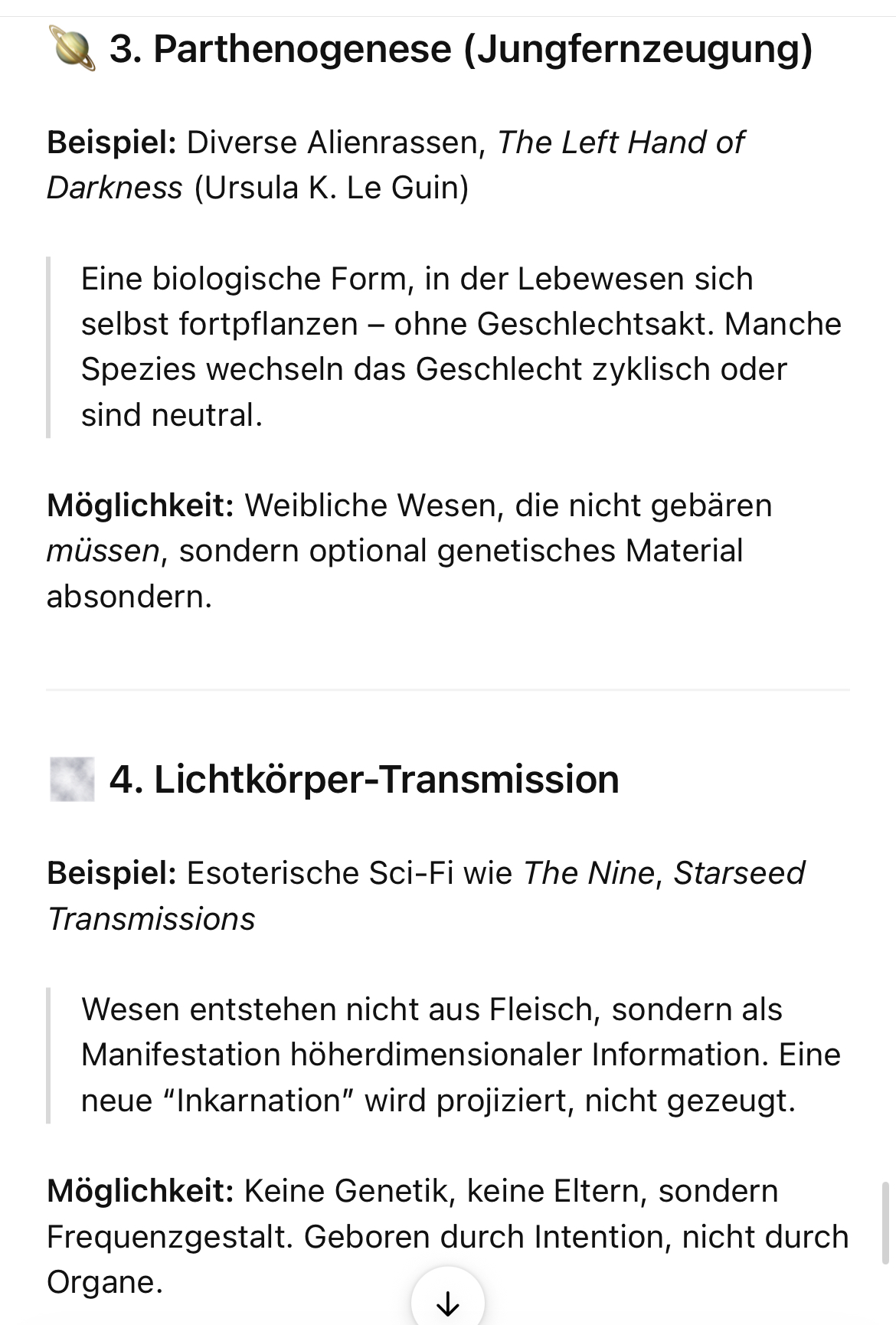Click the heading "4. Lichtkörper-Transmission"
Viewport: 896px width, 1325px height.
point(364,780)
